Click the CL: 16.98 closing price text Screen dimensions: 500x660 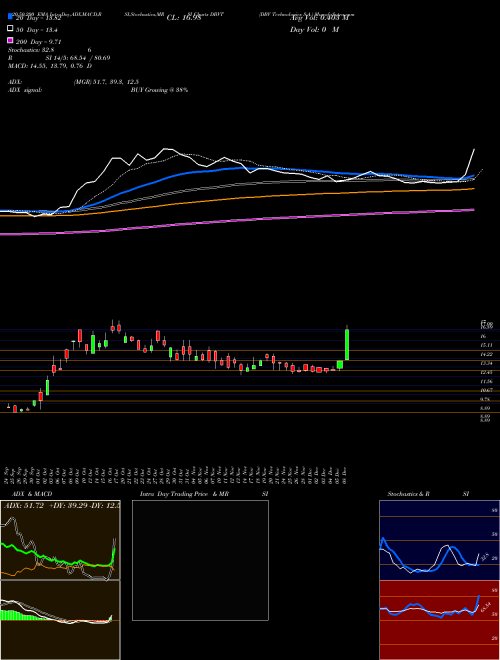tap(184, 18)
